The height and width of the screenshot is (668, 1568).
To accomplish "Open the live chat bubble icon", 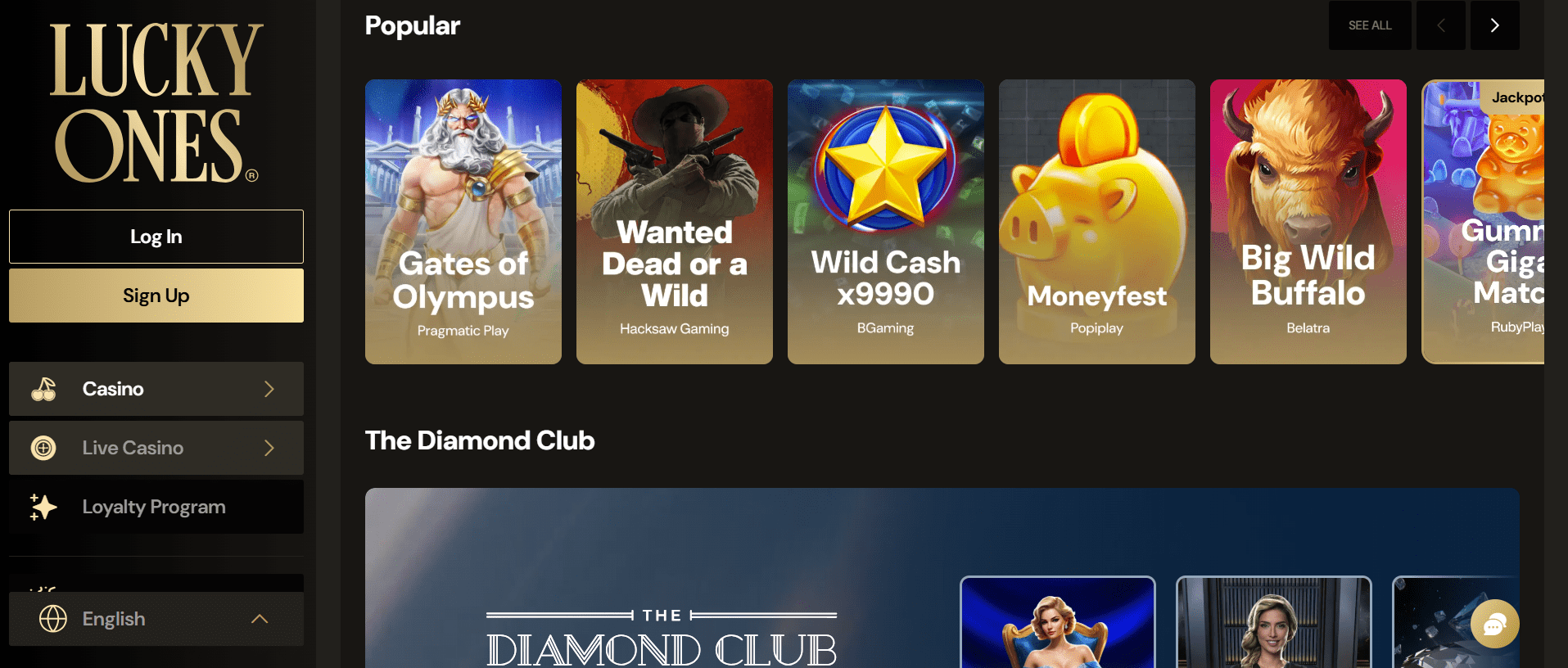I will coord(1494,625).
